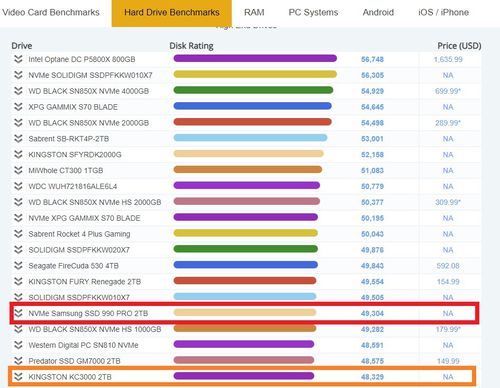
Task: Expand chevron for KINGSTON KC3000 2TB
Action: tap(18, 377)
